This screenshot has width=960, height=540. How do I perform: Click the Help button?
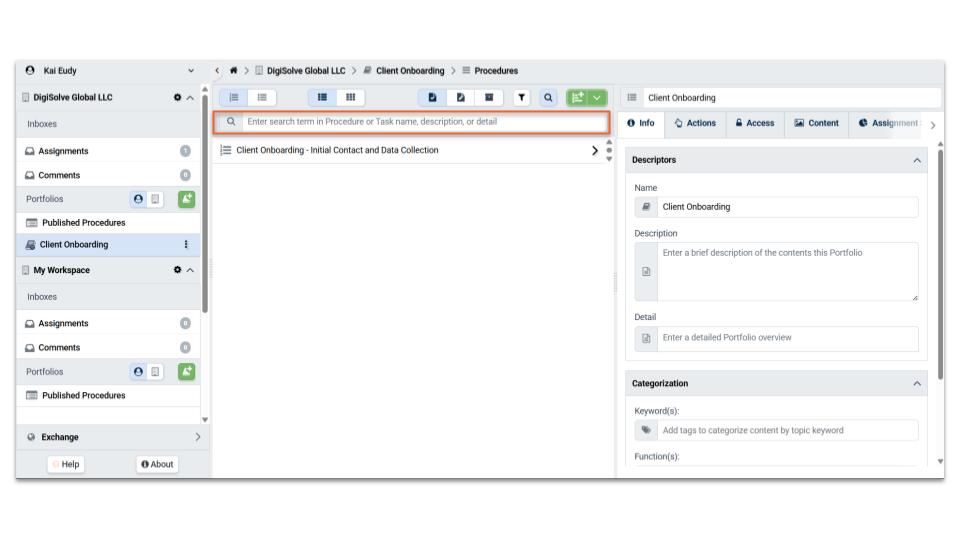(x=66, y=464)
